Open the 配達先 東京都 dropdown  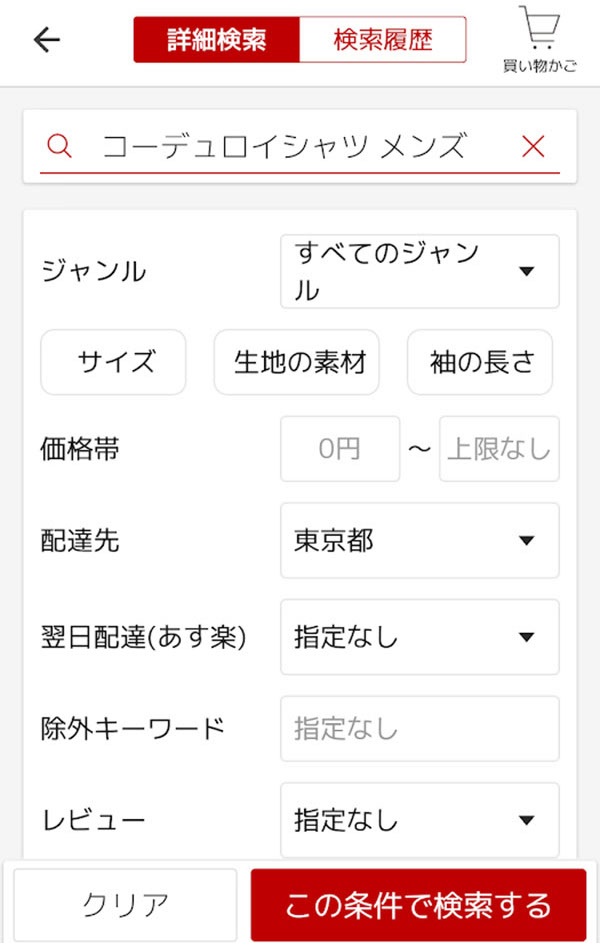(419, 541)
